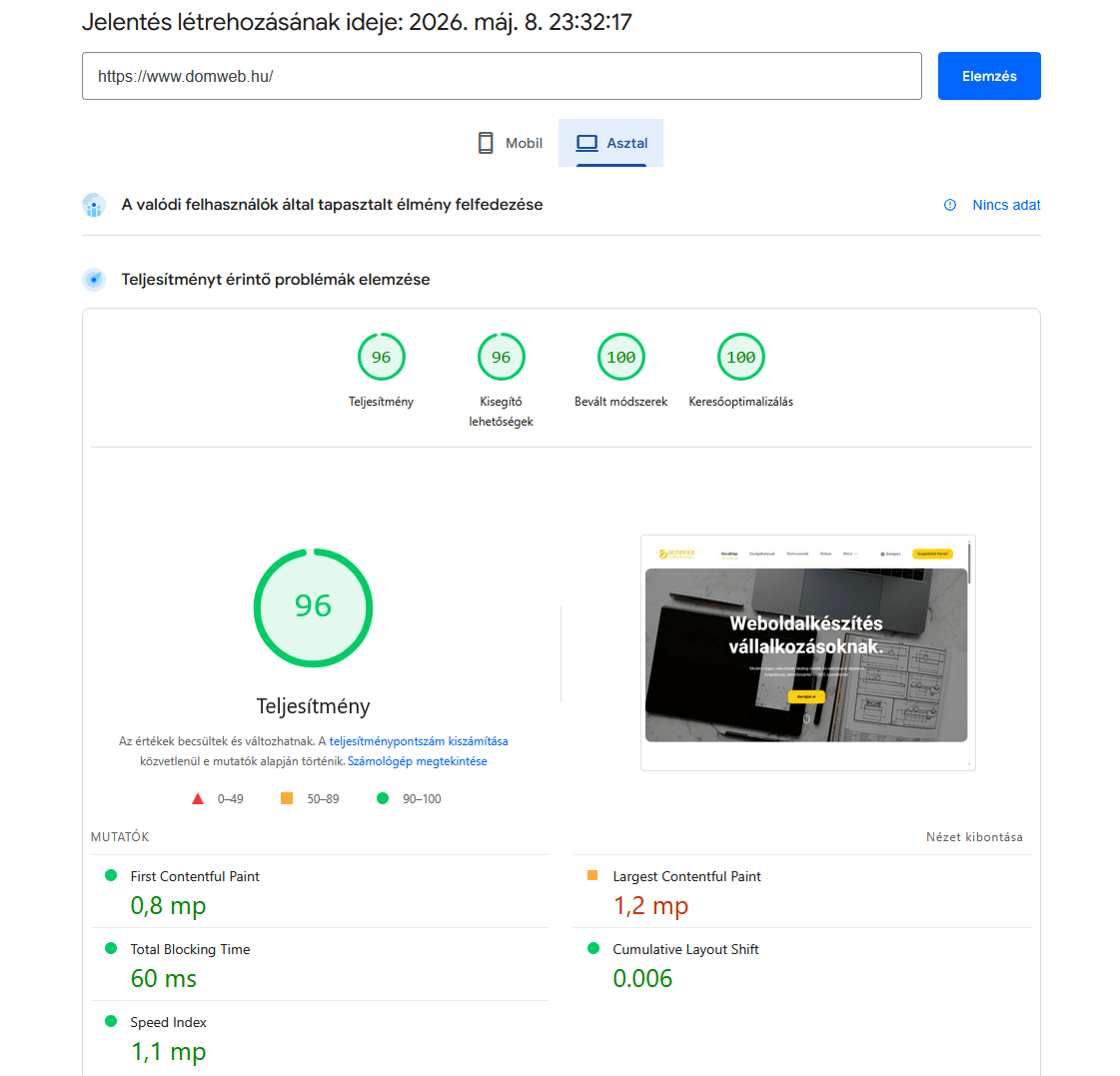Jump to Teljesítmény score gauge 96

tap(381, 357)
